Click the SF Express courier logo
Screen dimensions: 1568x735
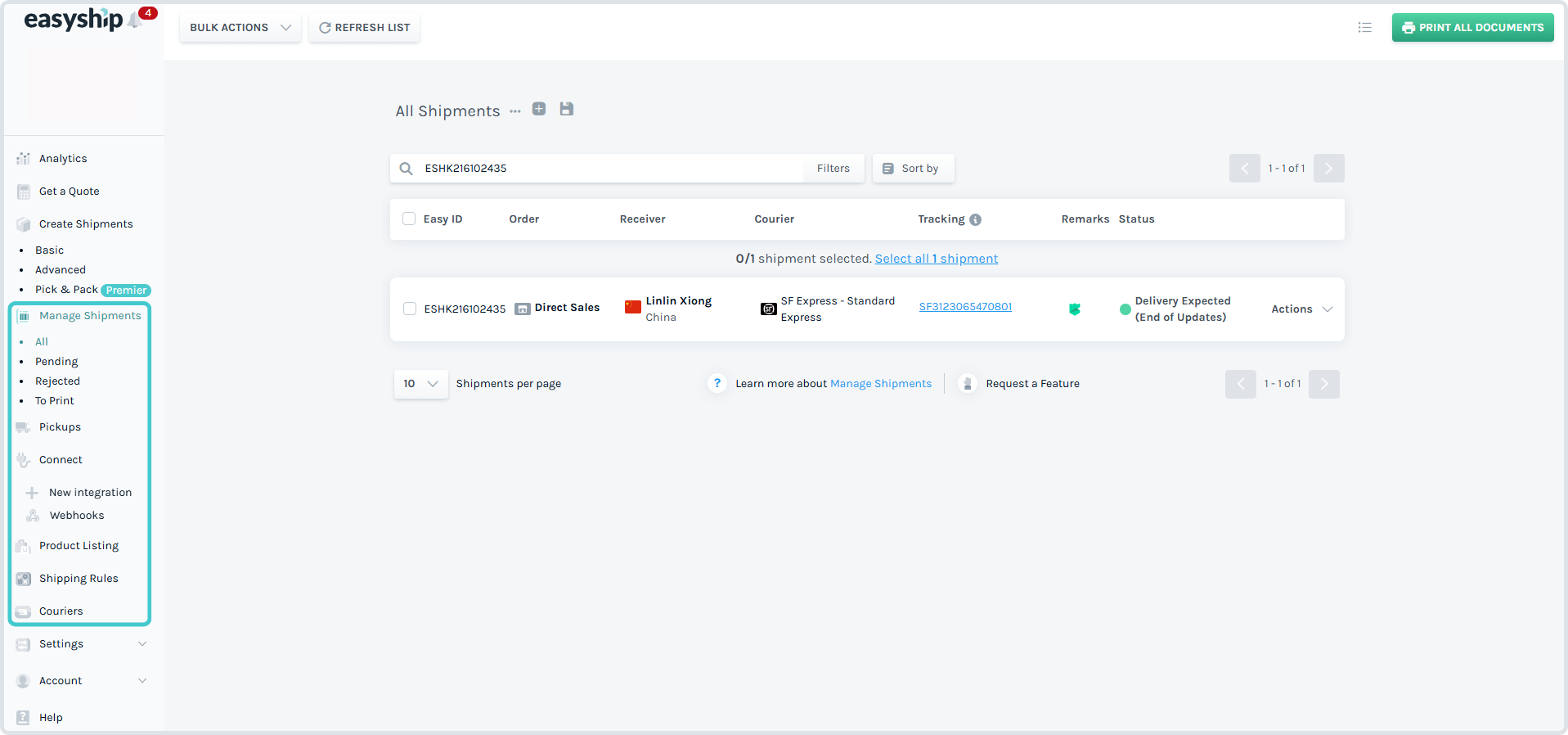[x=769, y=309]
